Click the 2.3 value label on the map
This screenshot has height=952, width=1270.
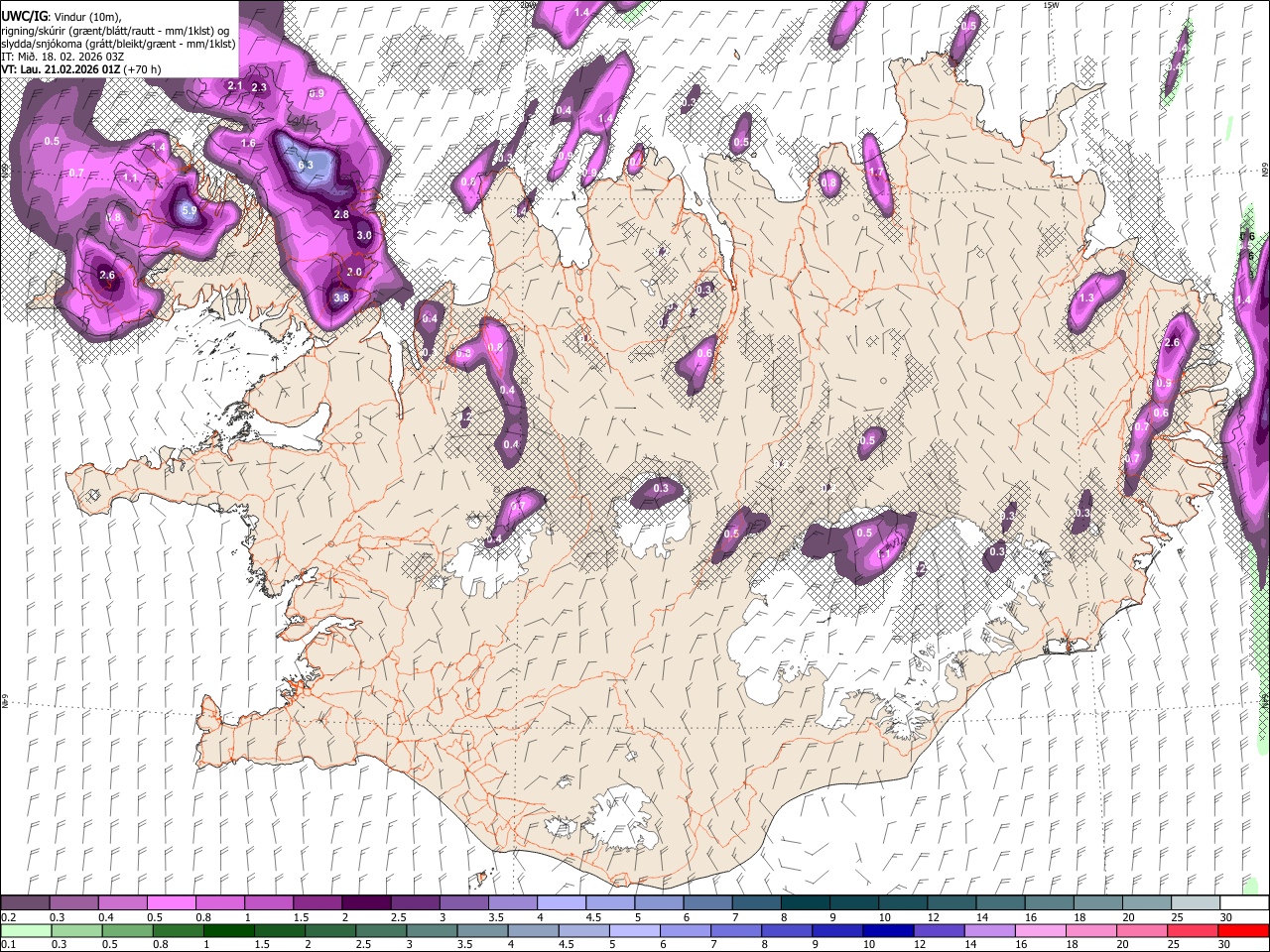coord(259,88)
